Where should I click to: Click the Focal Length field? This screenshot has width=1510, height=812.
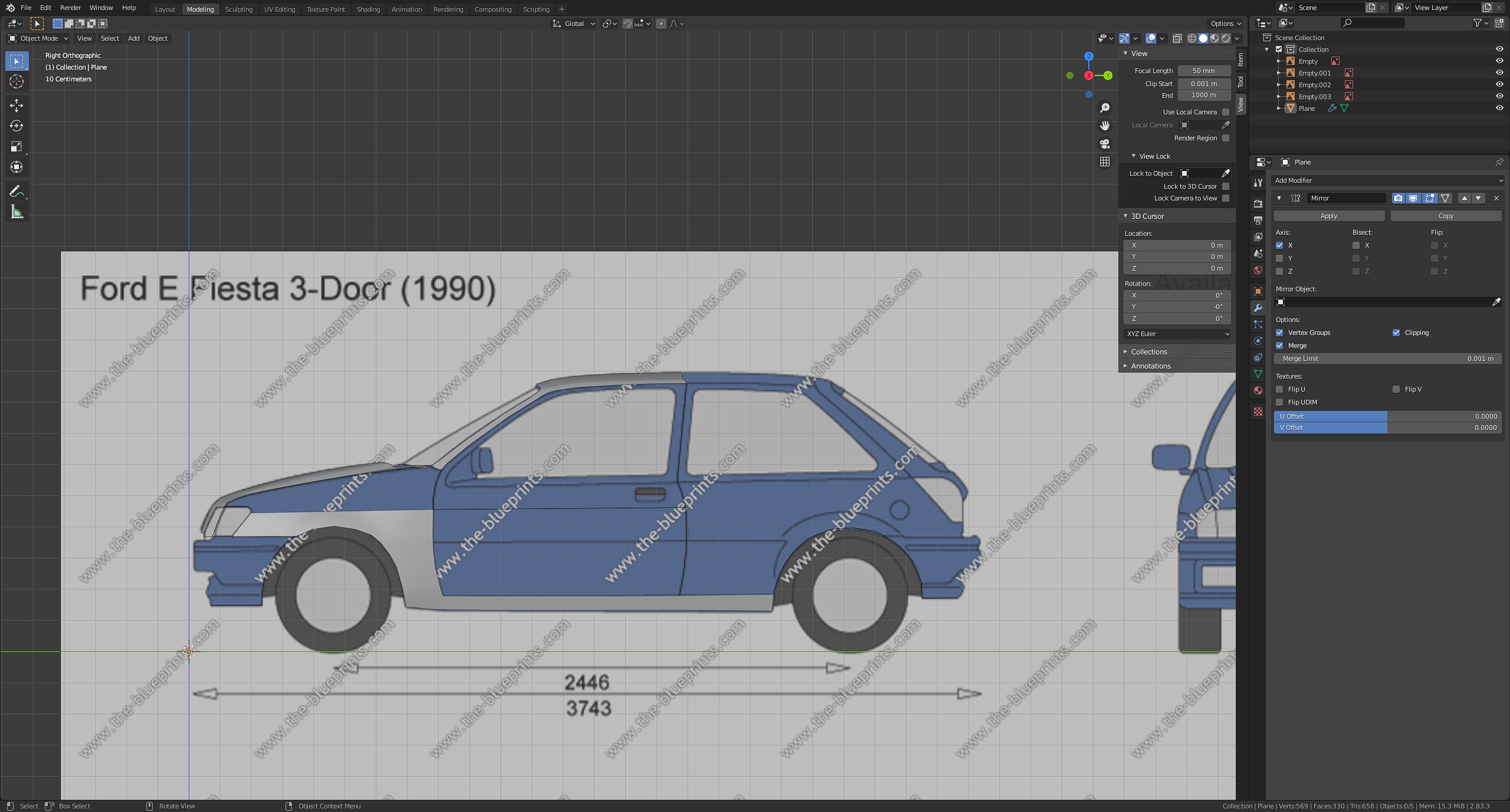(1203, 71)
